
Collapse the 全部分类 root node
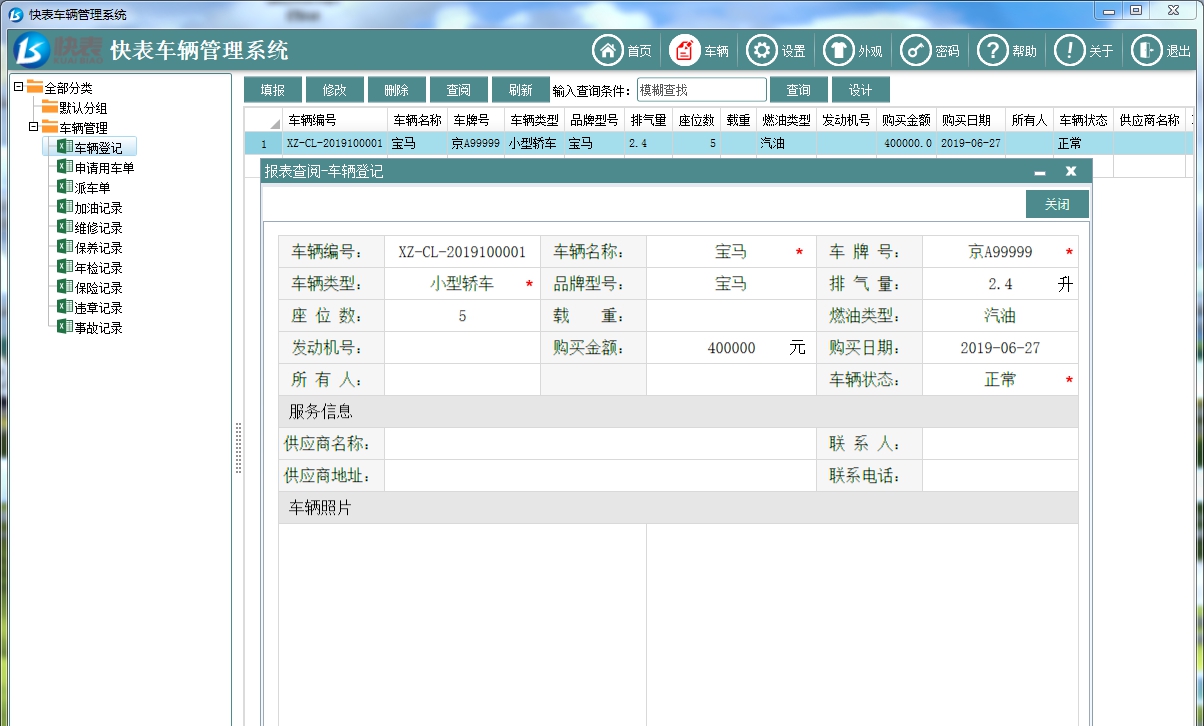pyautogui.click(x=20, y=87)
